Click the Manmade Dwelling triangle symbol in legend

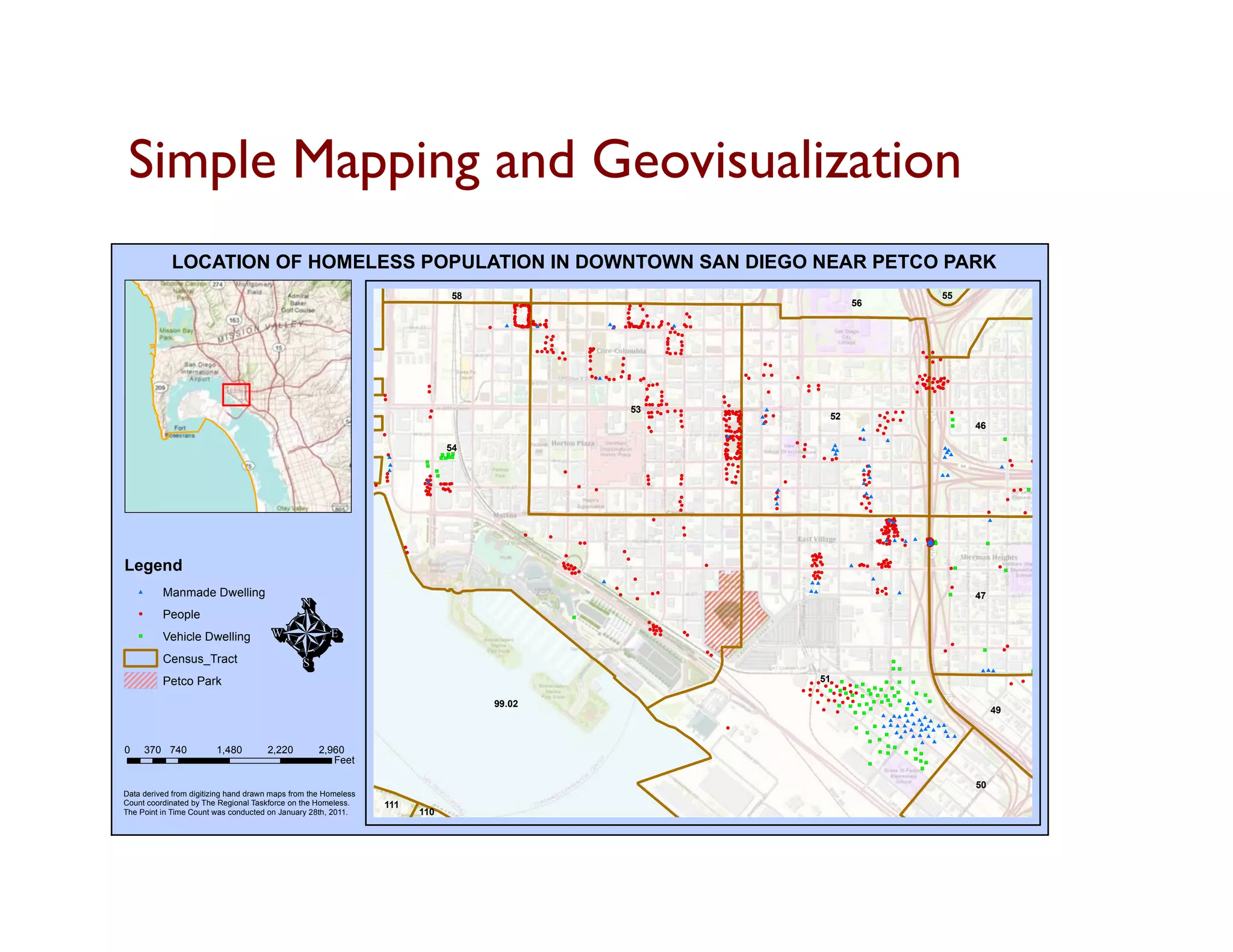click(141, 592)
